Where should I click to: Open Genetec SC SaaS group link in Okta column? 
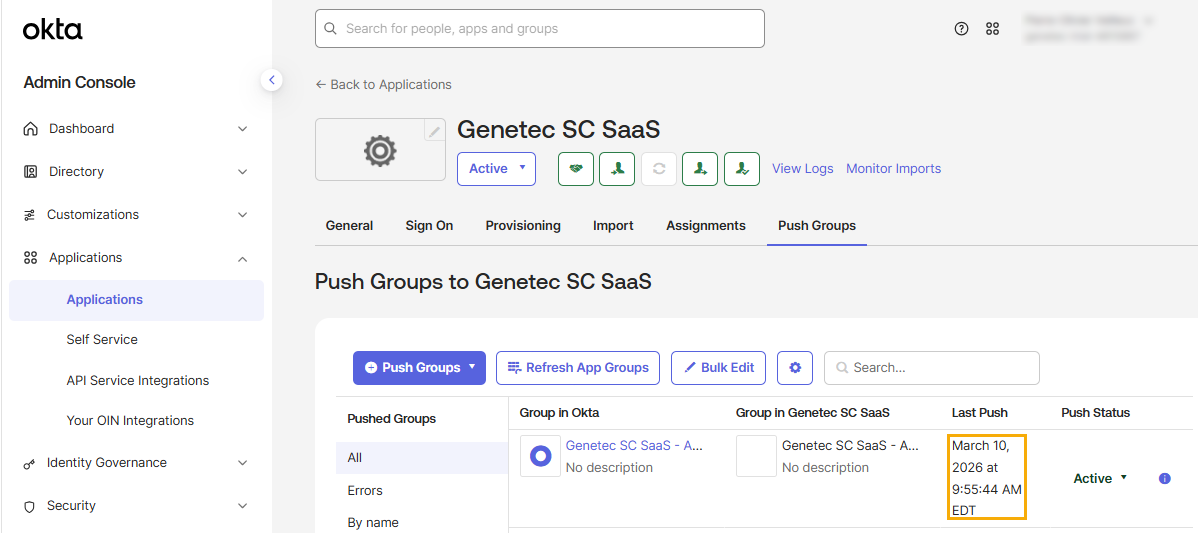tap(633, 446)
